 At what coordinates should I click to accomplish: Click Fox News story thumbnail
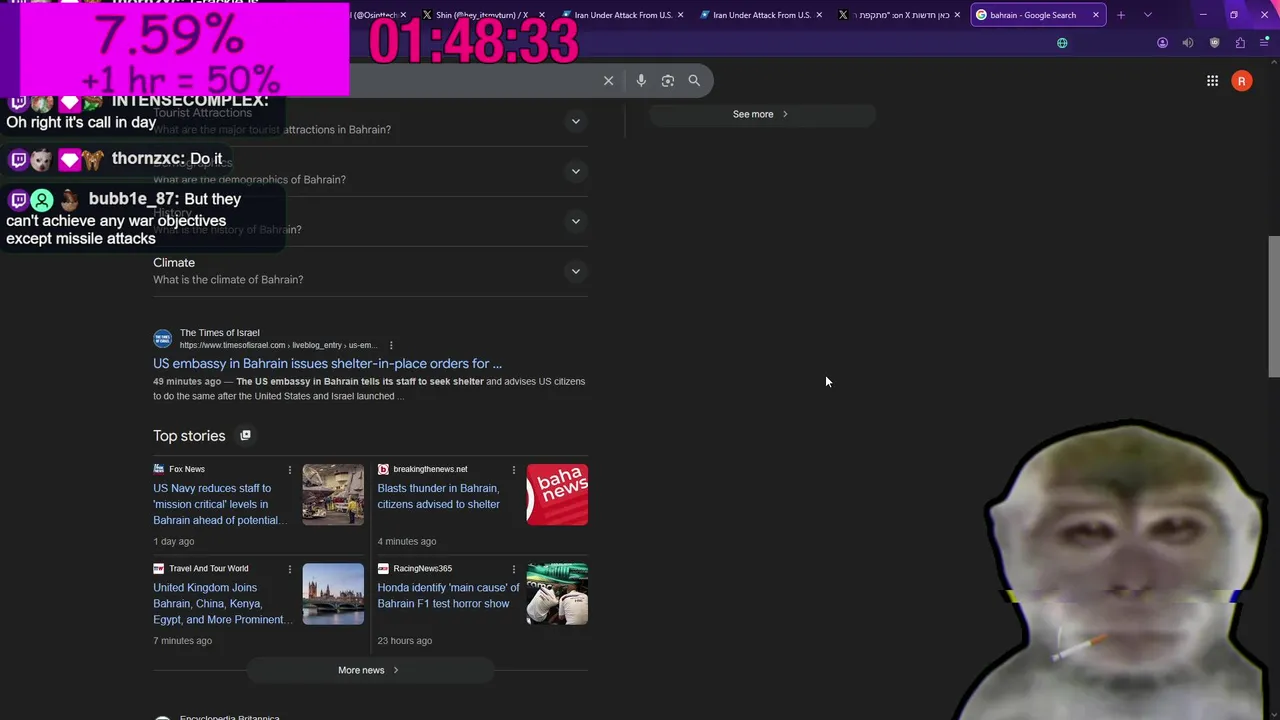333,494
